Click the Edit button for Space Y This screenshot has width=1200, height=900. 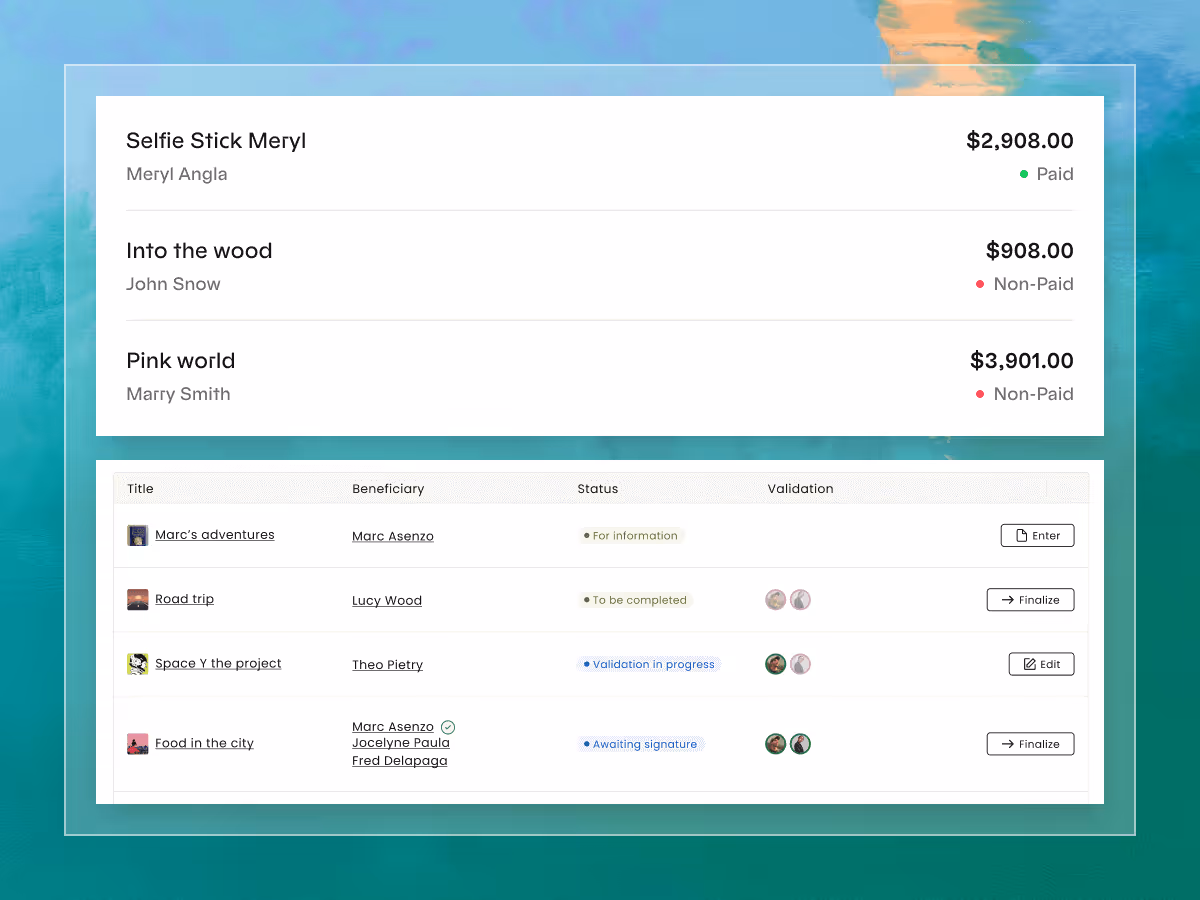(x=1042, y=664)
